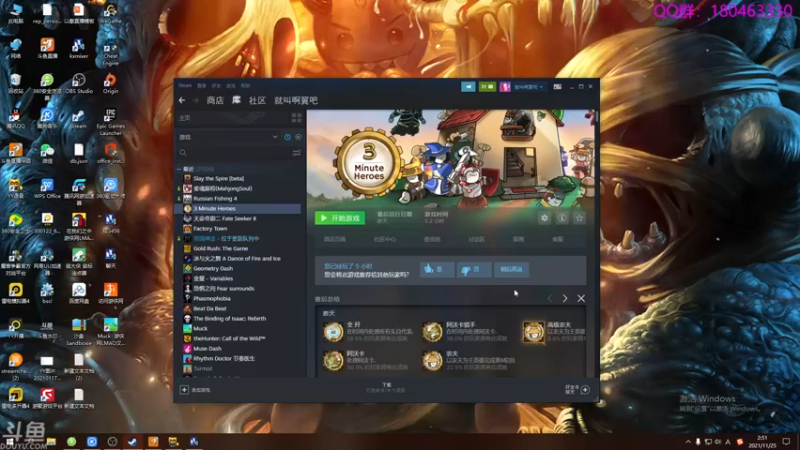Select theHunter: Call of the Wild
The height and width of the screenshot is (450, 800).
pyautogui.click(x=229, y=338)
